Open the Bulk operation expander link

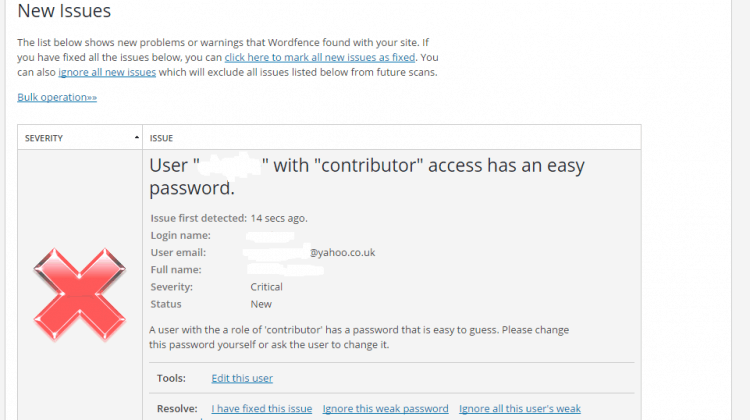57,97
